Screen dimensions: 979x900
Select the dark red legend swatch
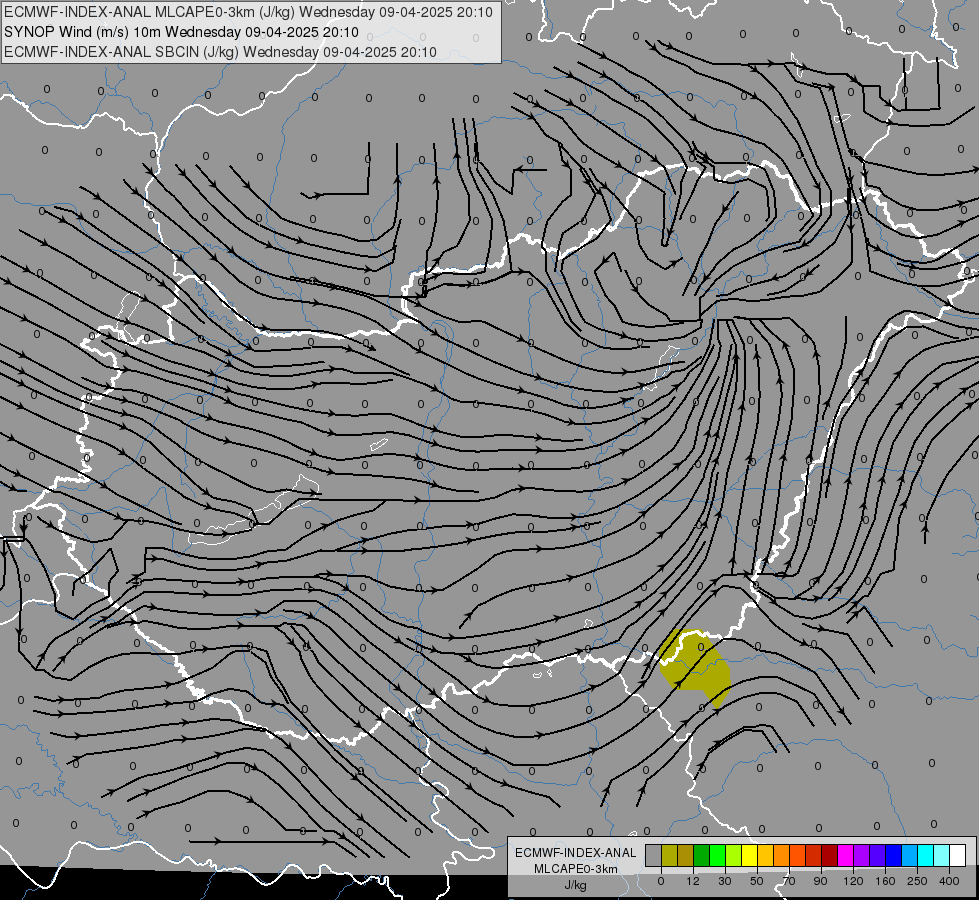830,855
